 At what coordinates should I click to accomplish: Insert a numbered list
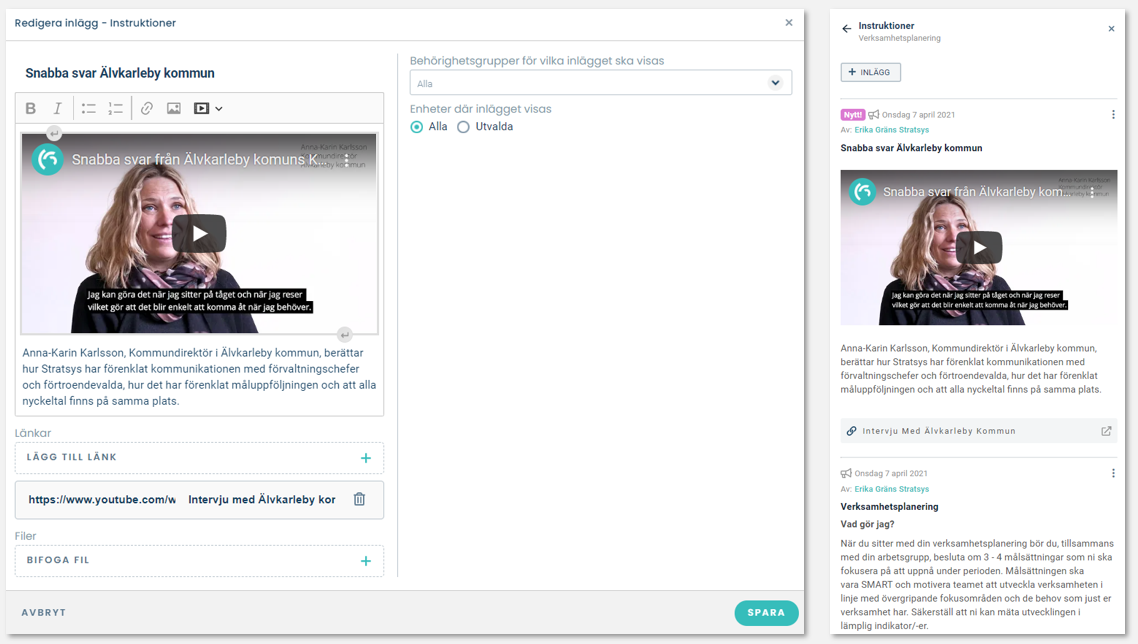point(115,108)
